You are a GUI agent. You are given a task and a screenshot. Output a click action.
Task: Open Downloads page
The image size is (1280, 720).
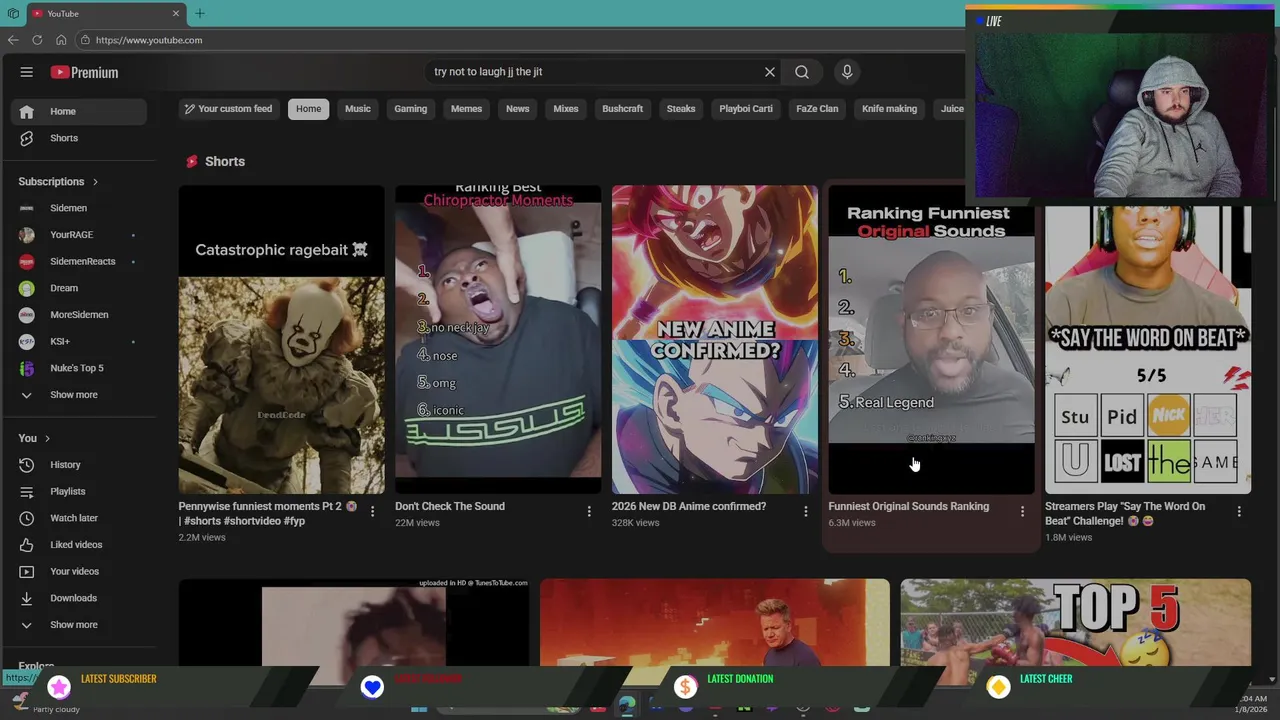pyautogui.click(x=78, y=598)
